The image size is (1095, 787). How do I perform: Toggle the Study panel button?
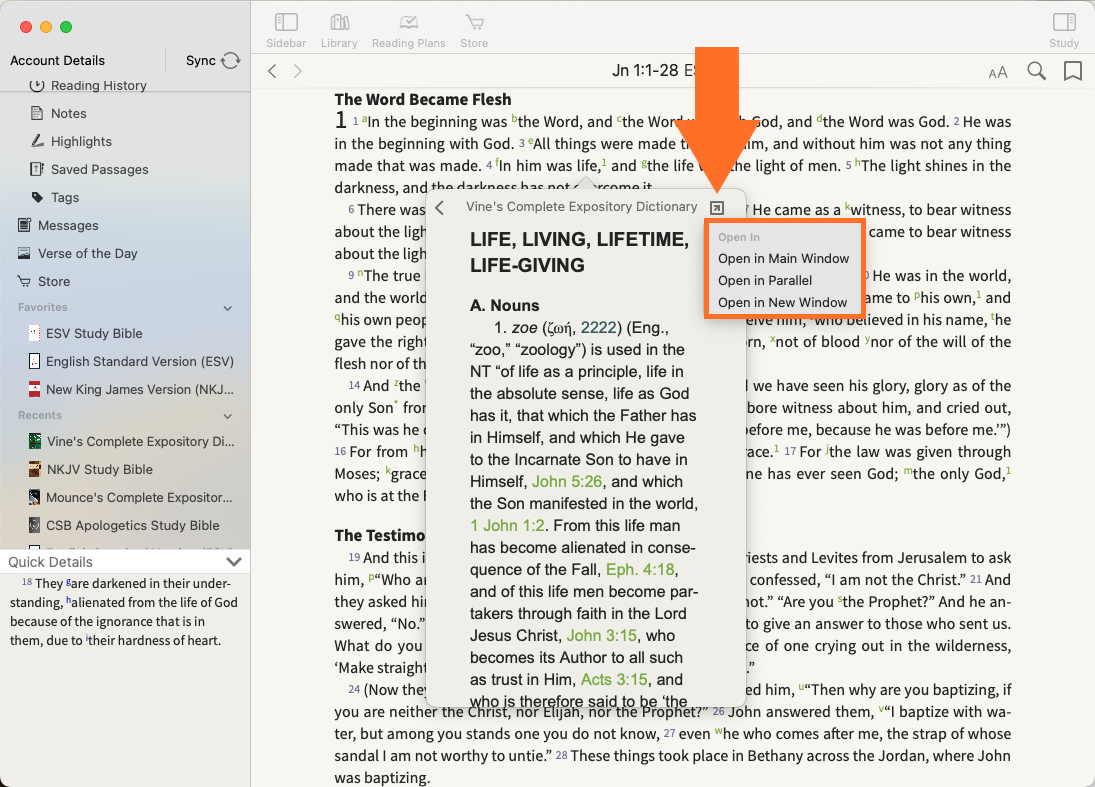pyautogui.click(x=1064, y=31)
